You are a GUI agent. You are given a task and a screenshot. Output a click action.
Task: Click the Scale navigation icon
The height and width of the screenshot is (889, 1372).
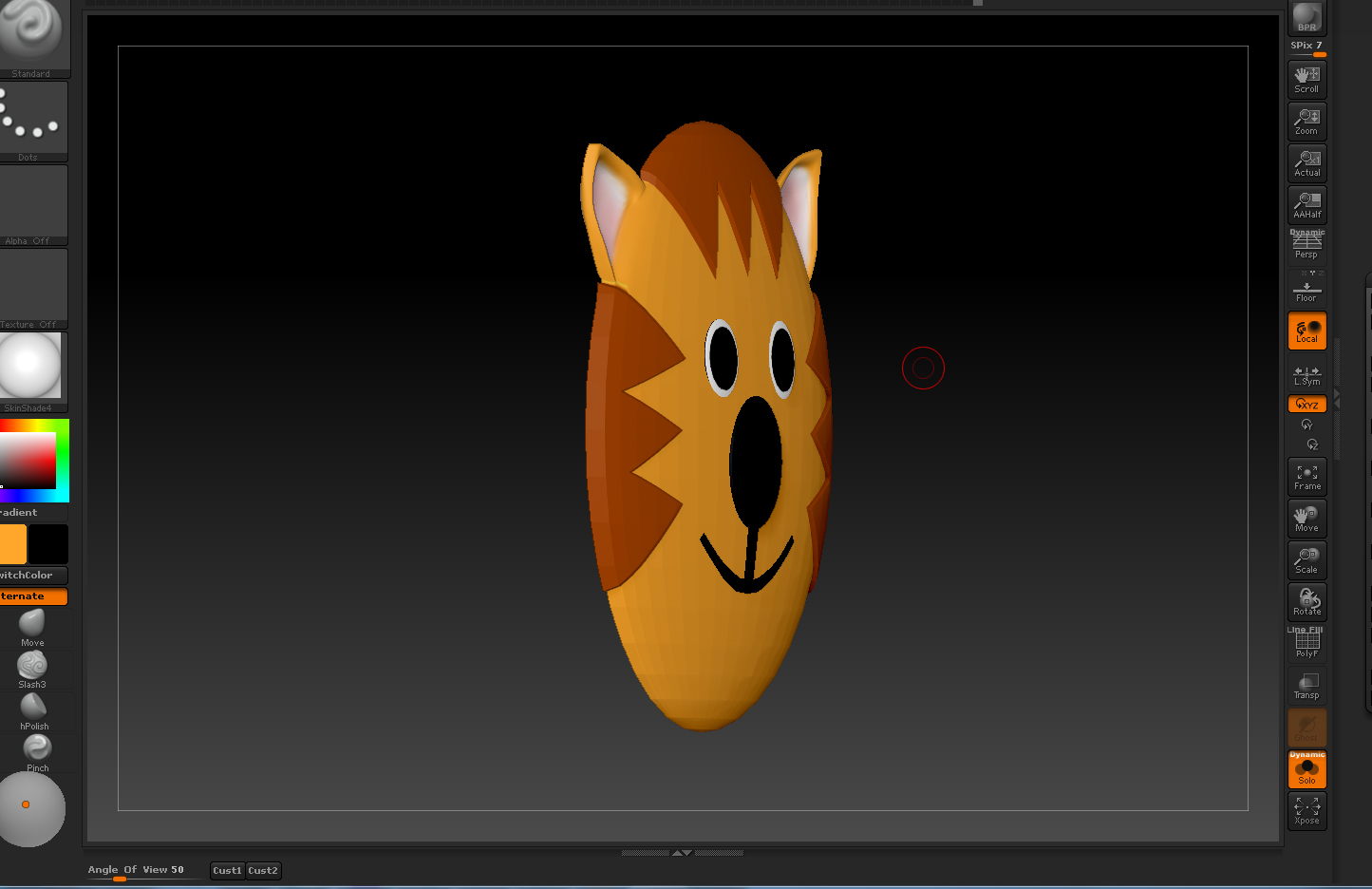[x=1306, y=560]
